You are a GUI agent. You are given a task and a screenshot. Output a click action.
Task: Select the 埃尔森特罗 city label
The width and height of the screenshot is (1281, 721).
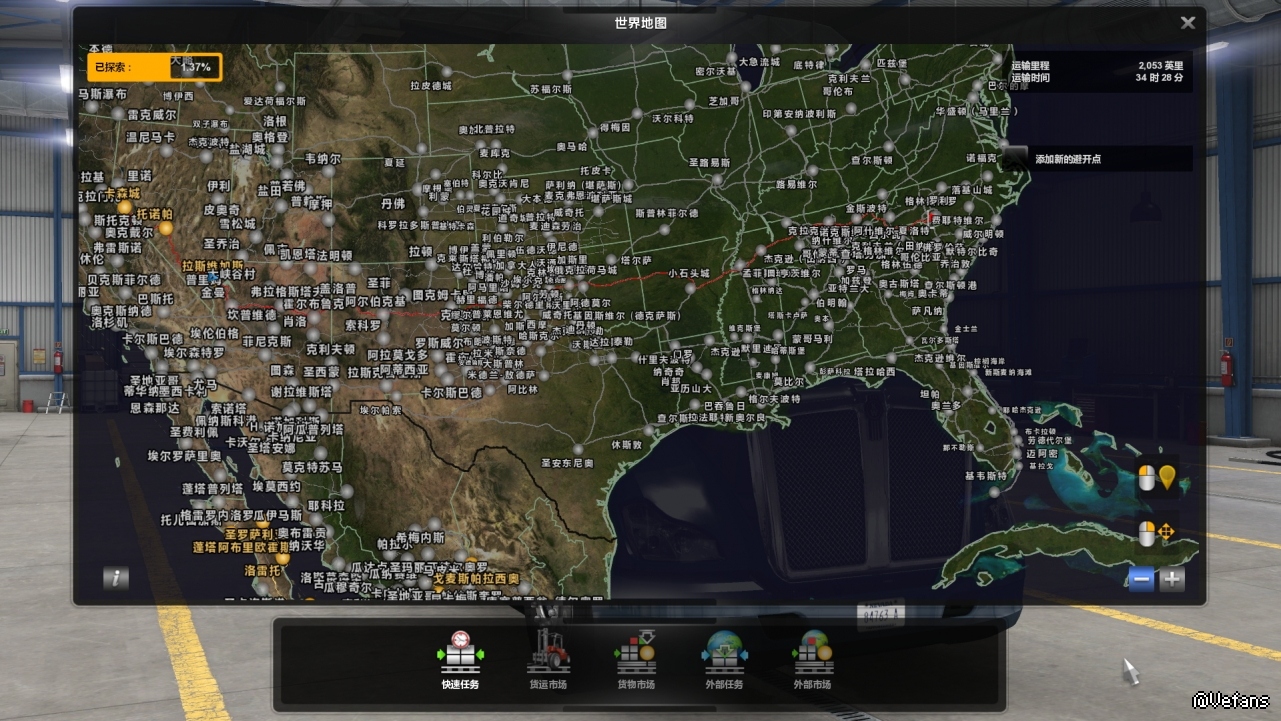tap(194, 352)
